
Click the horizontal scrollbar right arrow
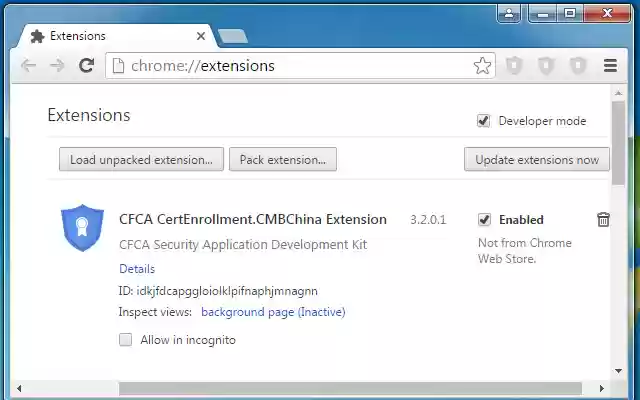602,388
